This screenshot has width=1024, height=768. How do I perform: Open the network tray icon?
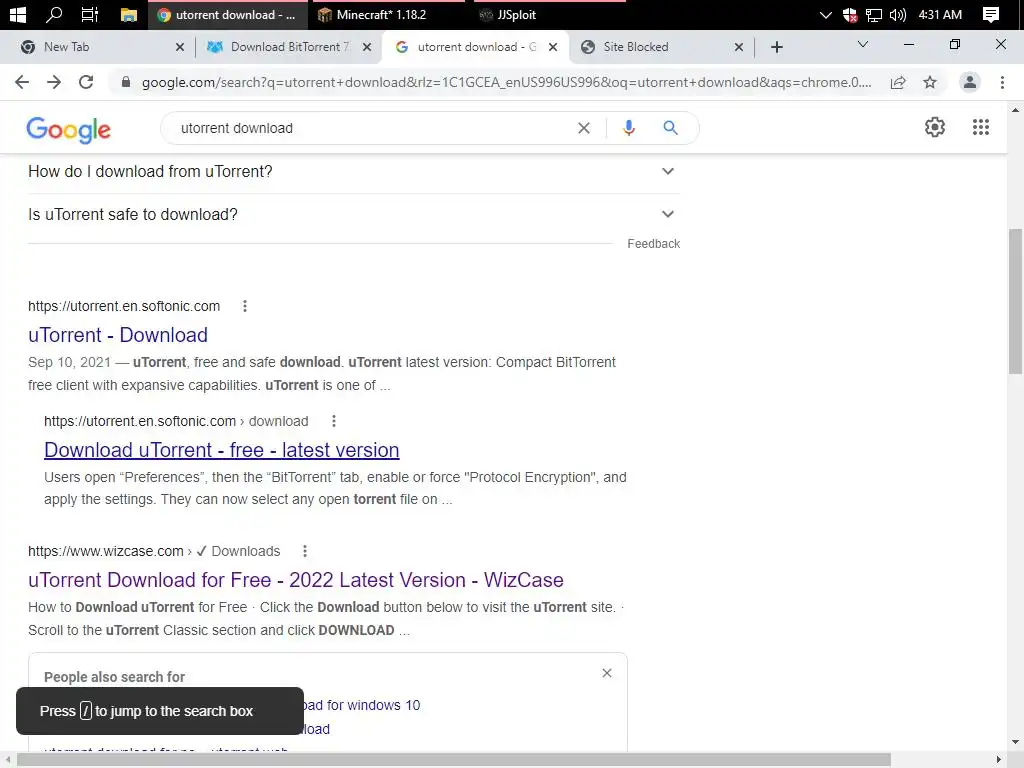pyautogui.click(x=873, y=15)
